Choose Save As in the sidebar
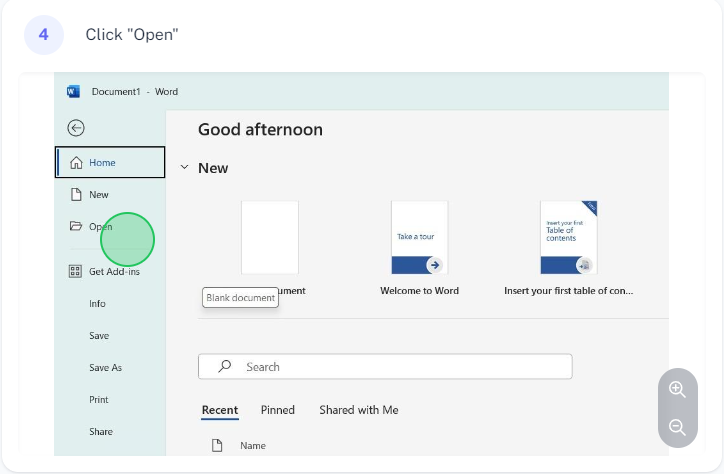The image size is (724, 474). pyautogui.click(x=110, y=367)
